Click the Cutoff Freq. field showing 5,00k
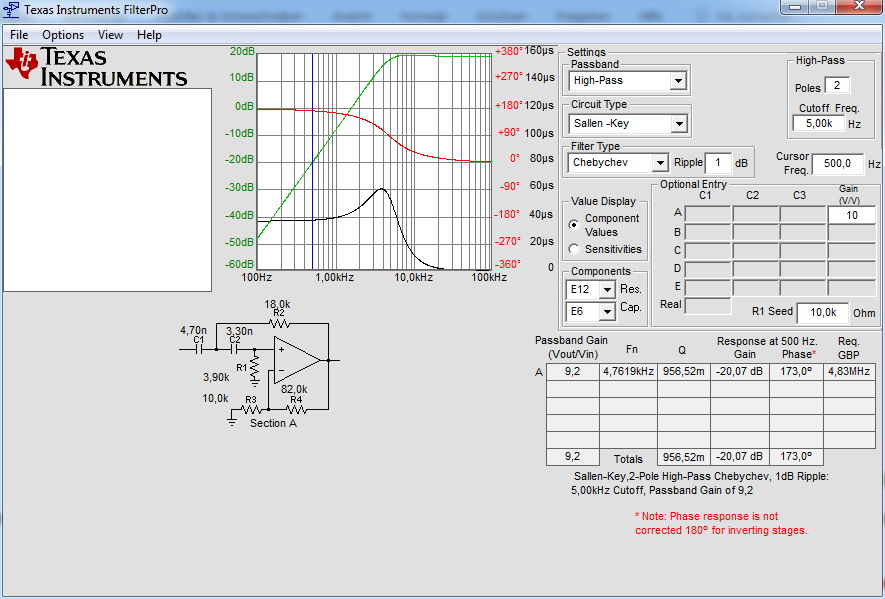The height and width of the screenshot is (599, 885). 818,123
